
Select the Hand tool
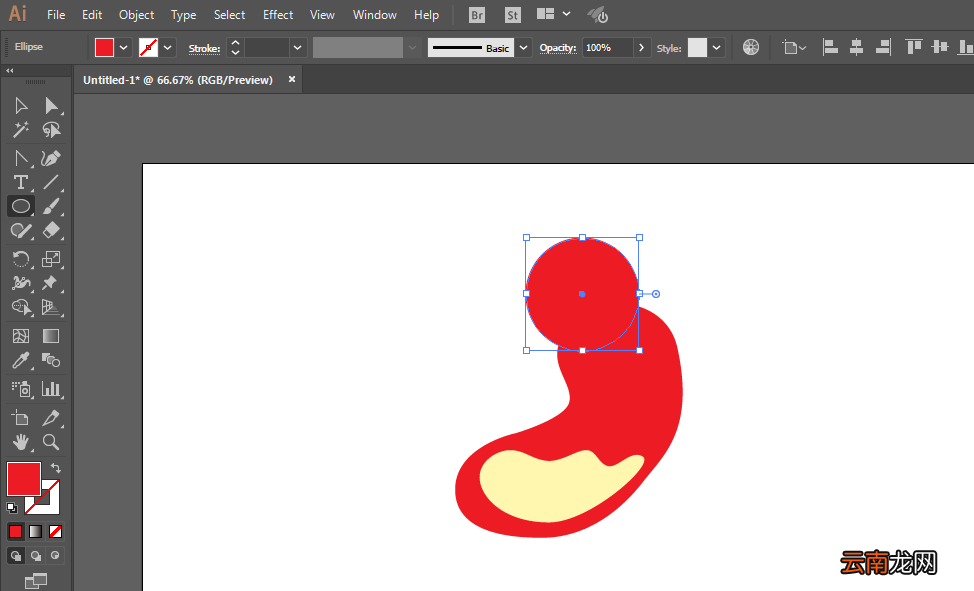(x=20, y=442)
